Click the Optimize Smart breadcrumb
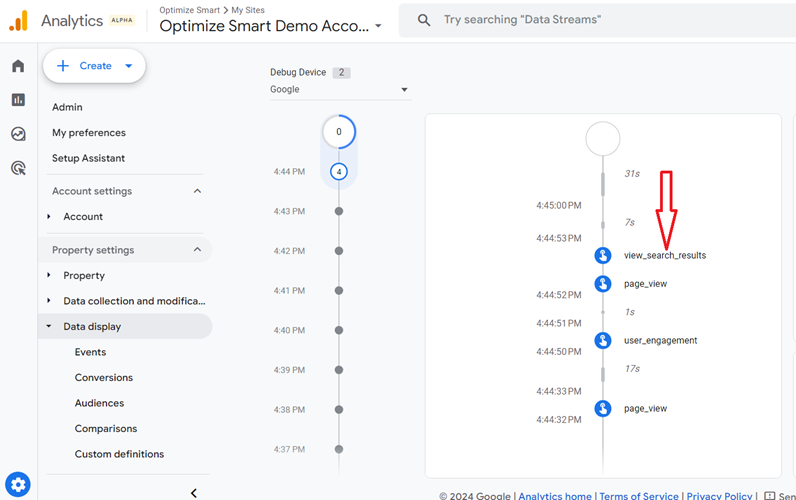This screenshot has height=500, width=796. 189,10
